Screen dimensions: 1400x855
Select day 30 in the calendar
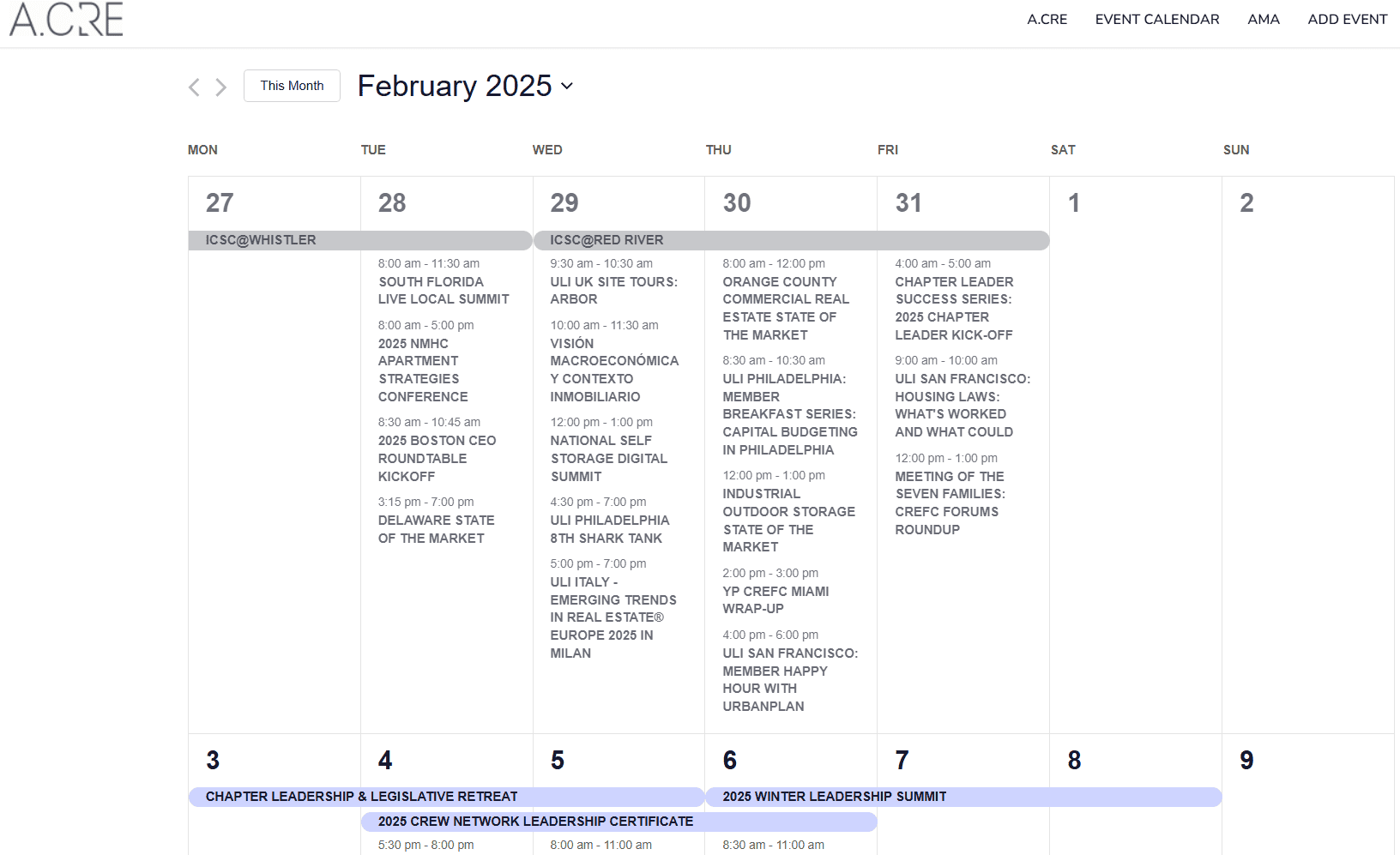(737, 203)
